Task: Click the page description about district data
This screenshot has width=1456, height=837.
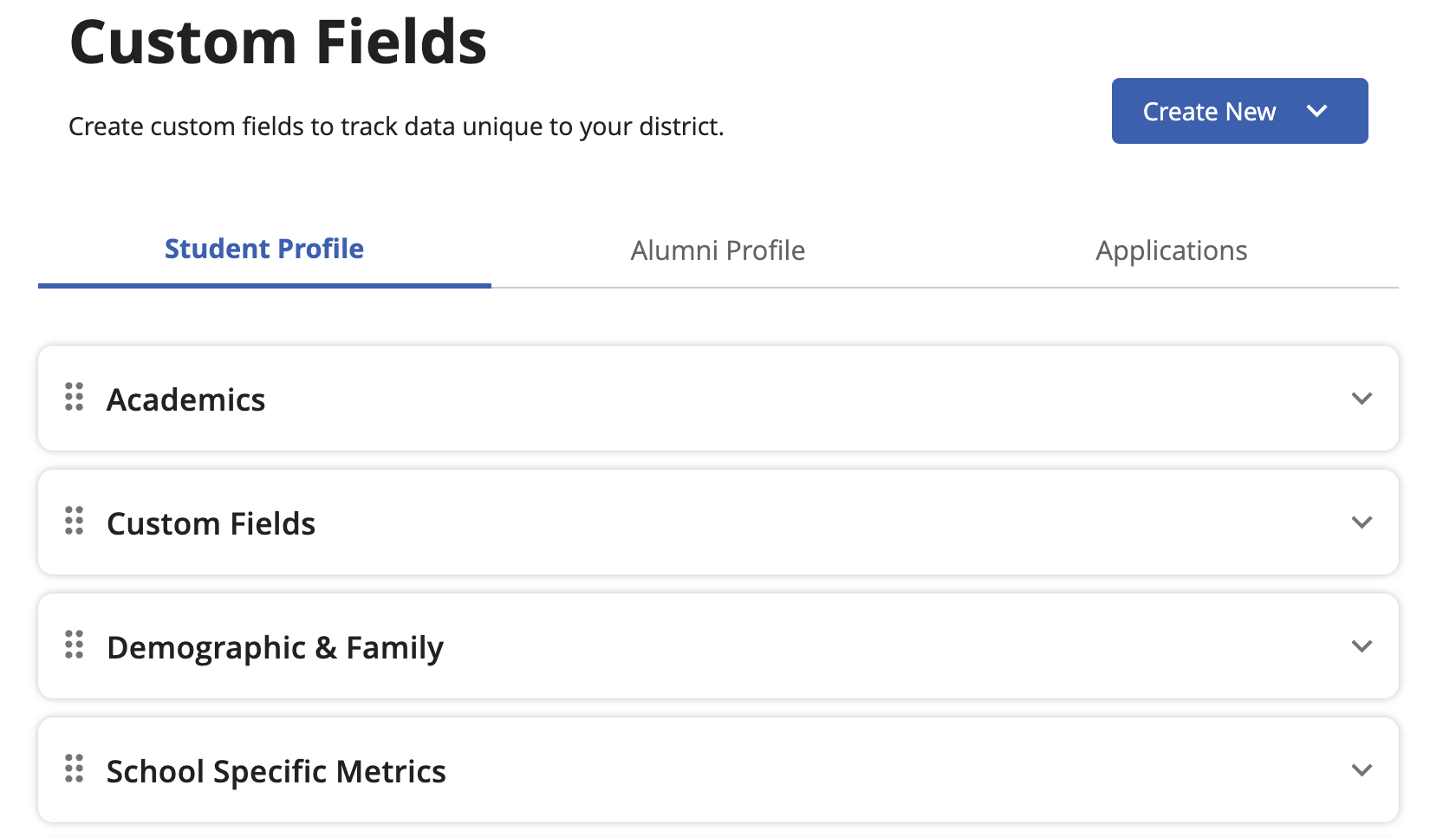Action: pyautogui.click(x=396, y=127)
